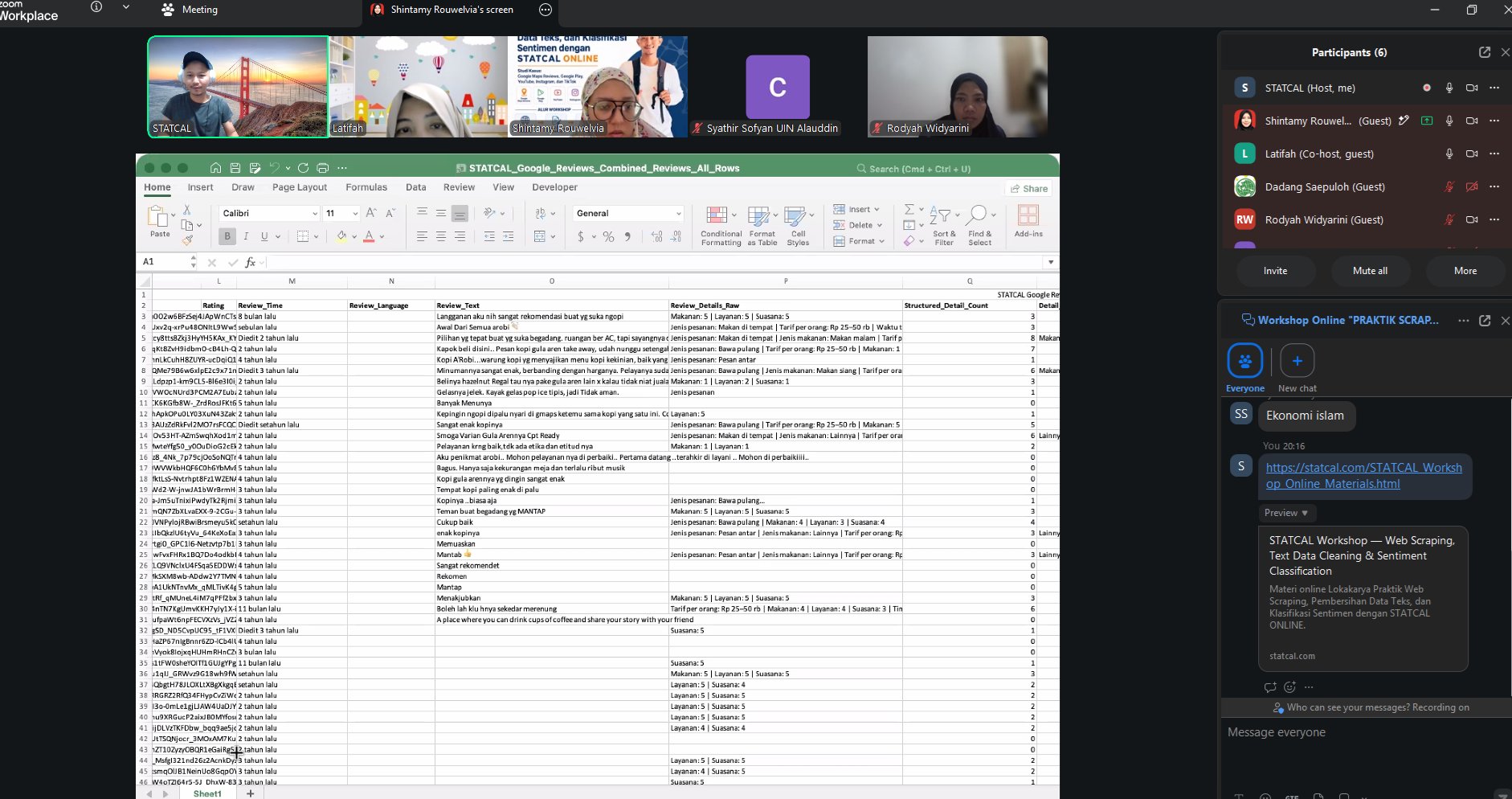Click the More button in Participants

tap(1465, 271)
